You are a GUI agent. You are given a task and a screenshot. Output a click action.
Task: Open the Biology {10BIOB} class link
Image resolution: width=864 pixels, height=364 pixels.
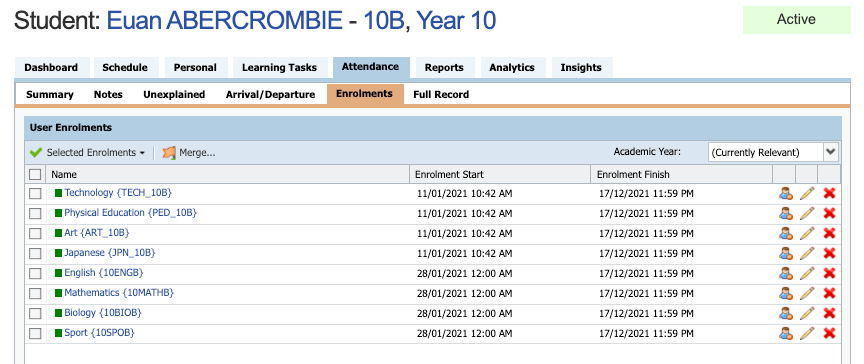[x=103, y=313]
